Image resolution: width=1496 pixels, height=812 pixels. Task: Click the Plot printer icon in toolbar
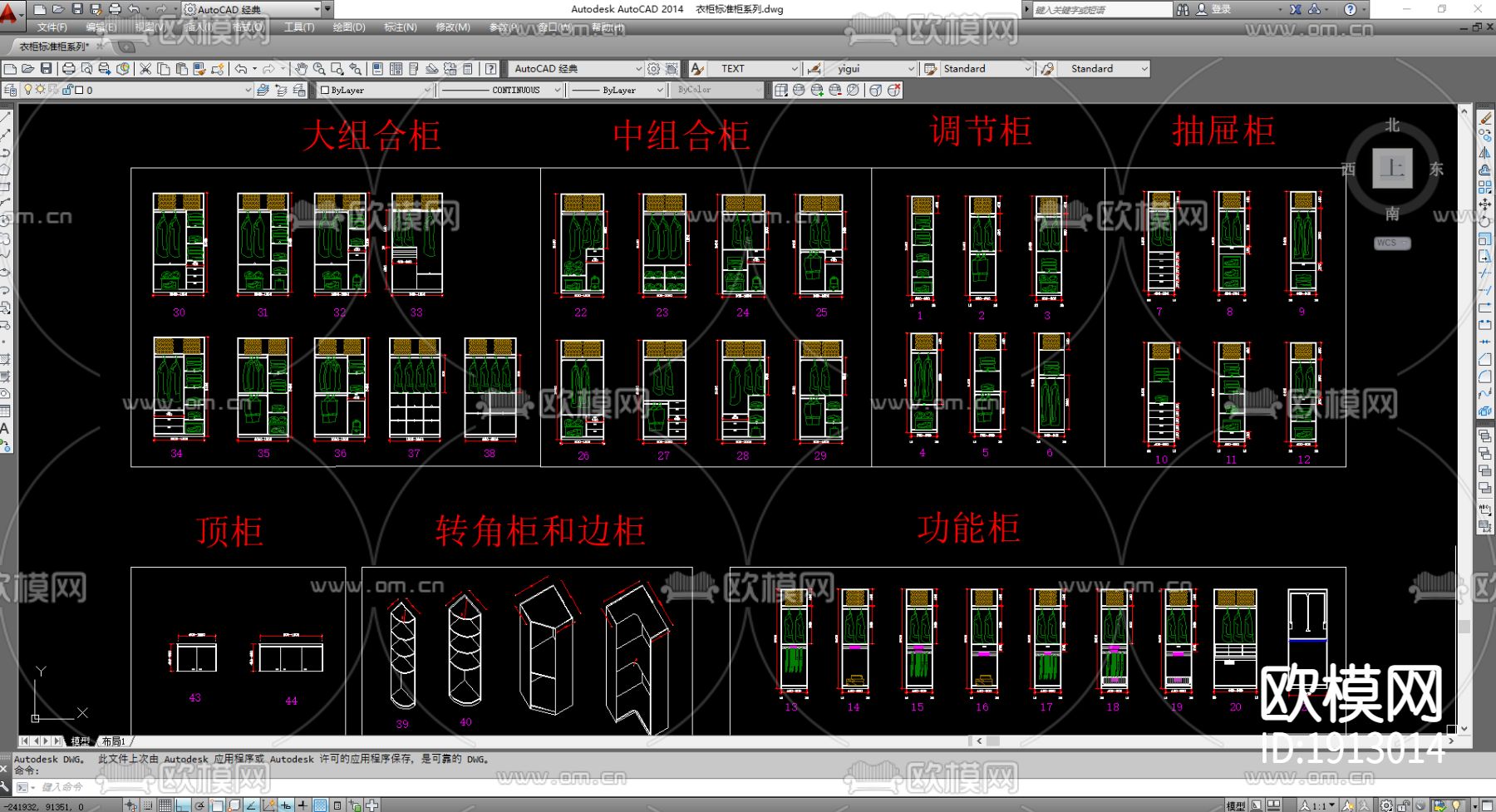(x=69, y=69)
